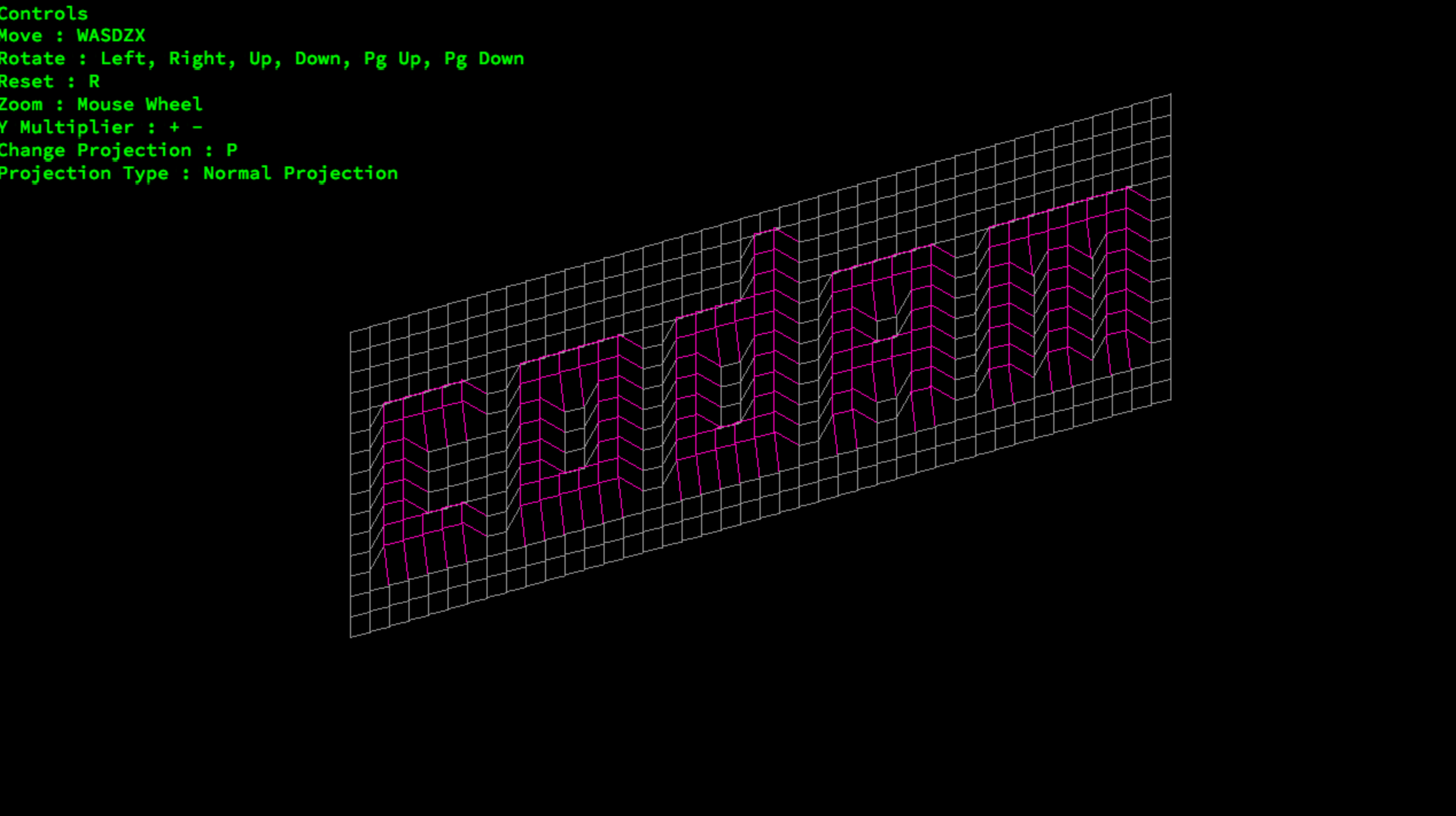Click the 'Mouse Wheel' zoom text

(x=139, y=104)
